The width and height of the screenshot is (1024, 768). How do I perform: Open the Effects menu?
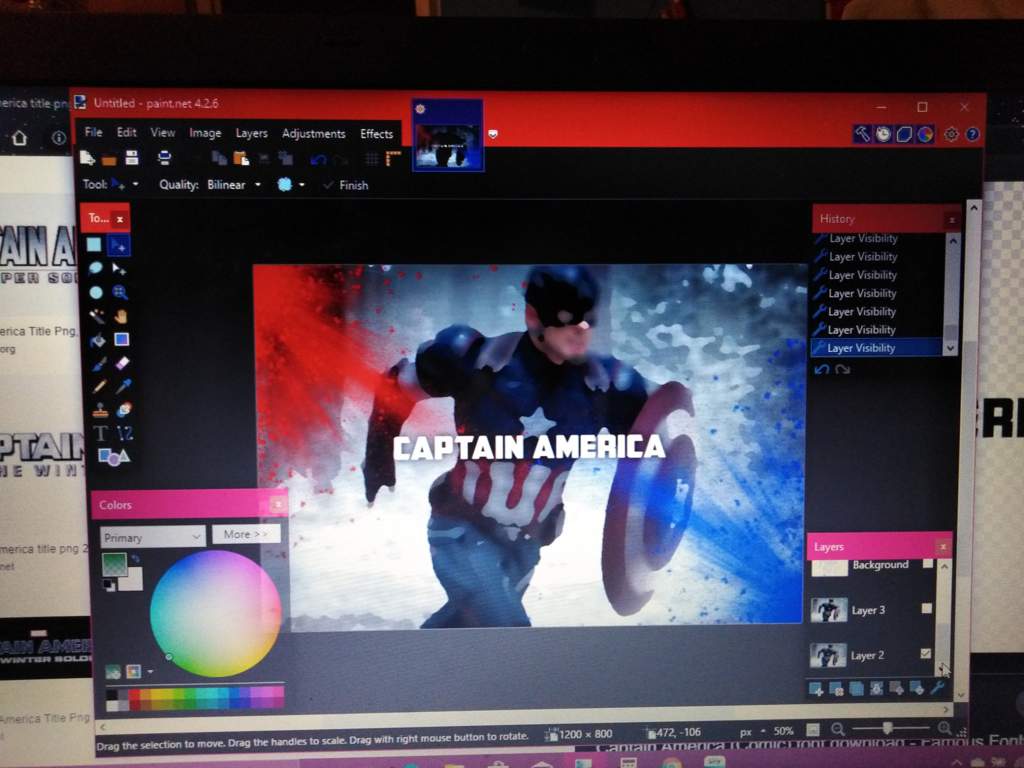[377, 134]
